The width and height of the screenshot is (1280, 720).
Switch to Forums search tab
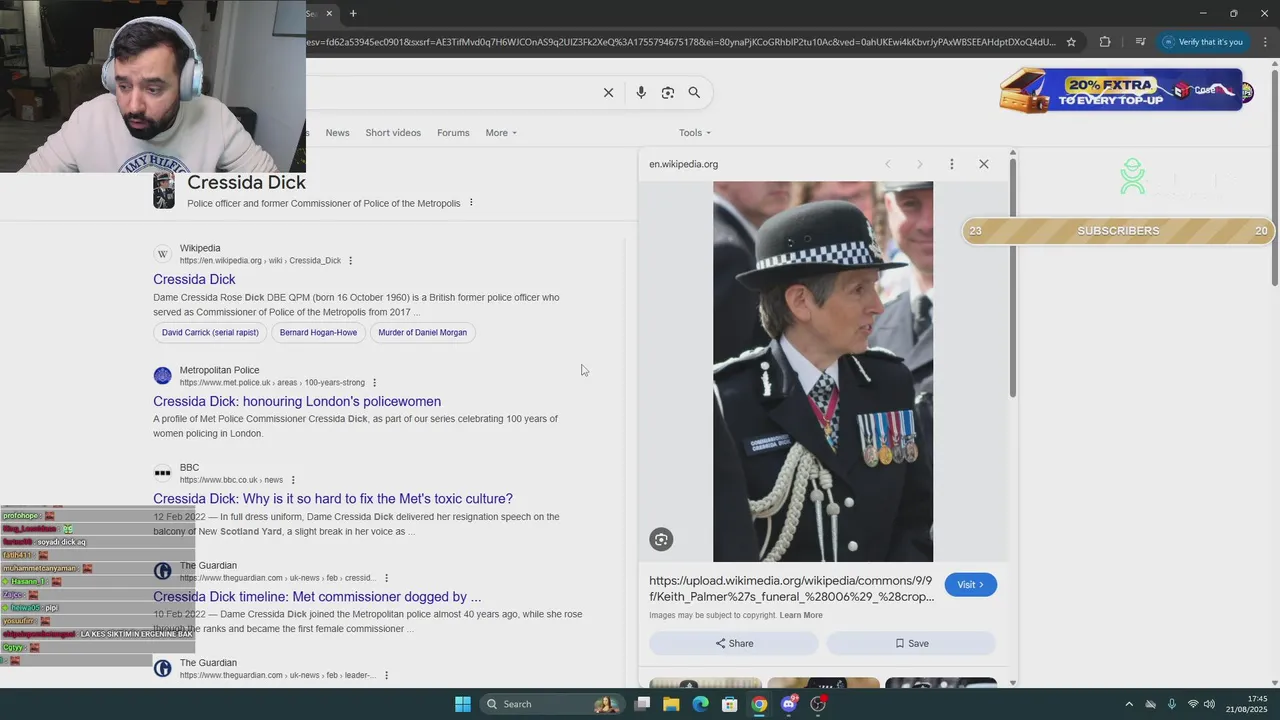(453, 133)
